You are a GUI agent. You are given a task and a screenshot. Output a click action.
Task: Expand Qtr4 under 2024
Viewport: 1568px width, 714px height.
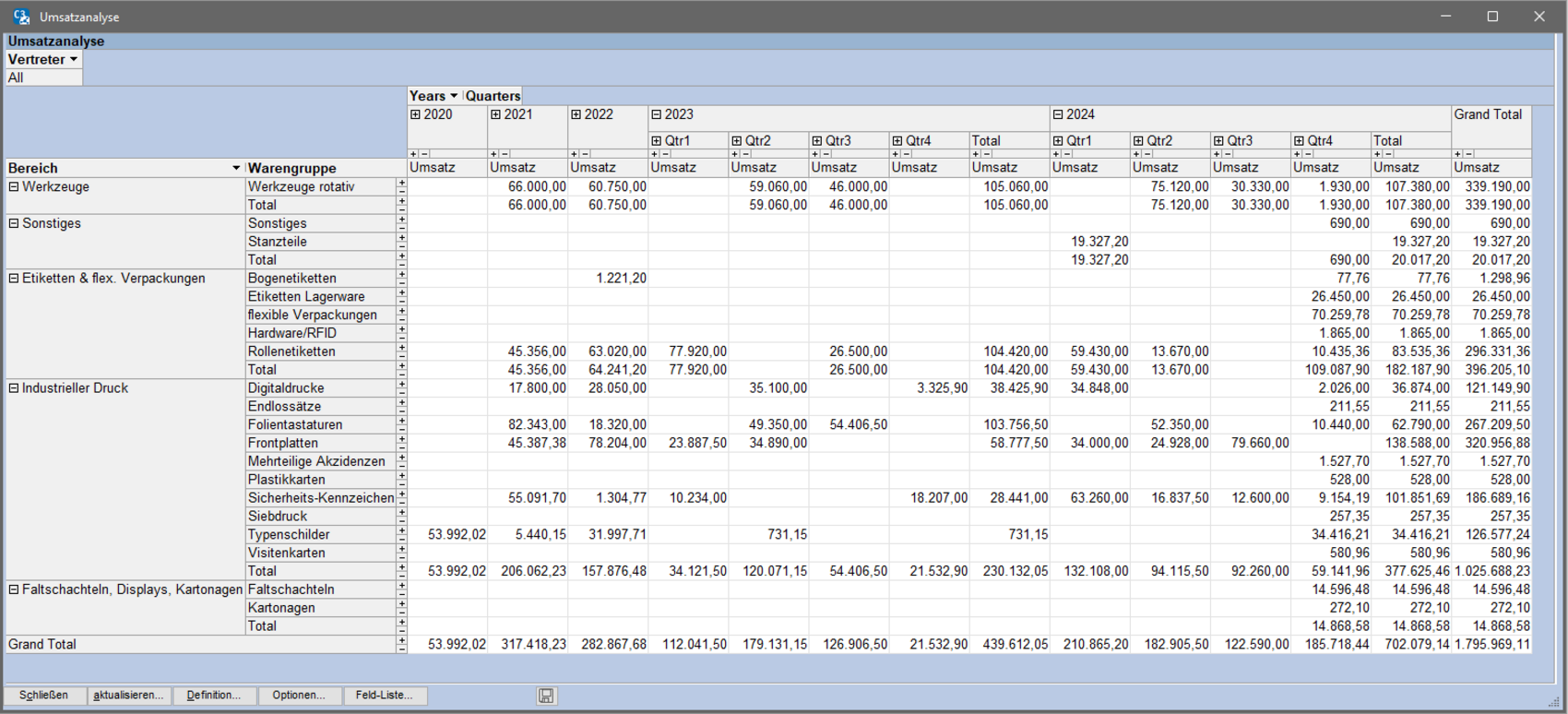pyautogui.click(x=1299, y=141)
